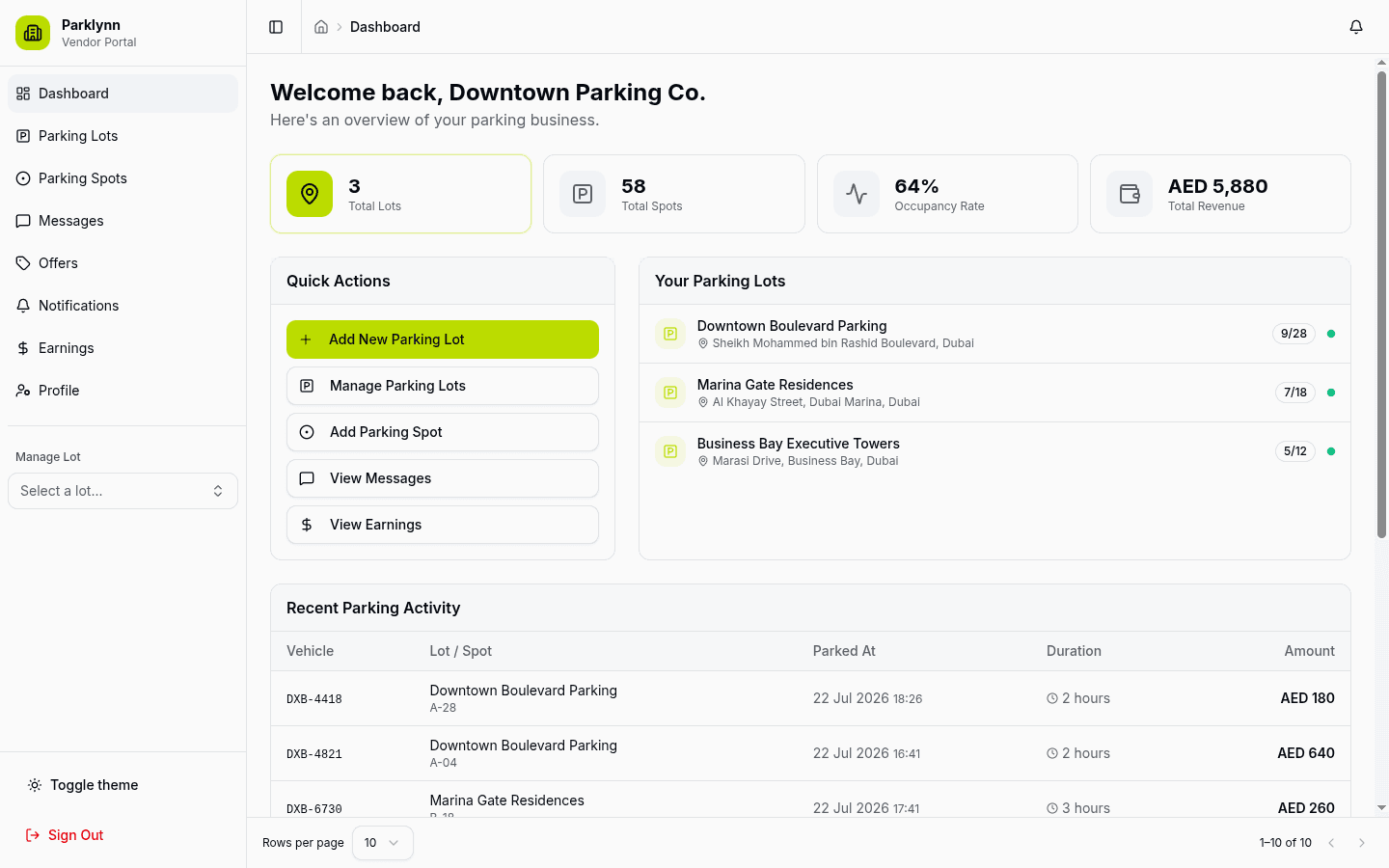
Task: Click Dashboard breadcrumb text
Action: [385, 27]
